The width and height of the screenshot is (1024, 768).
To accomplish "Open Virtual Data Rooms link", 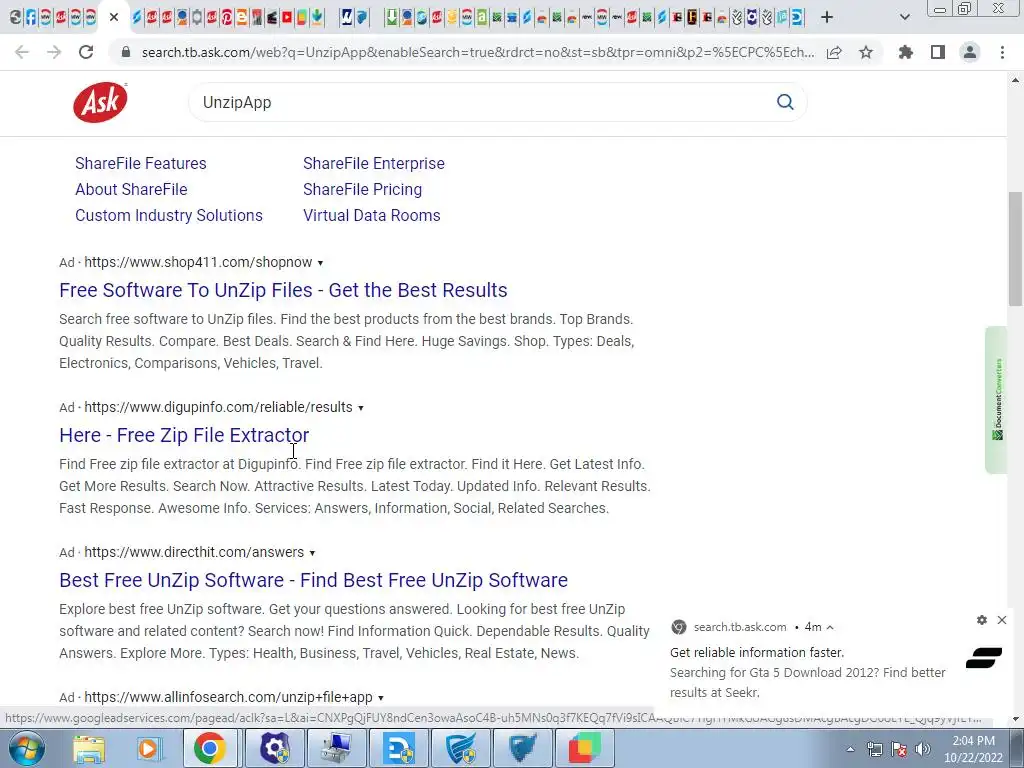I will tap(372, 216).
